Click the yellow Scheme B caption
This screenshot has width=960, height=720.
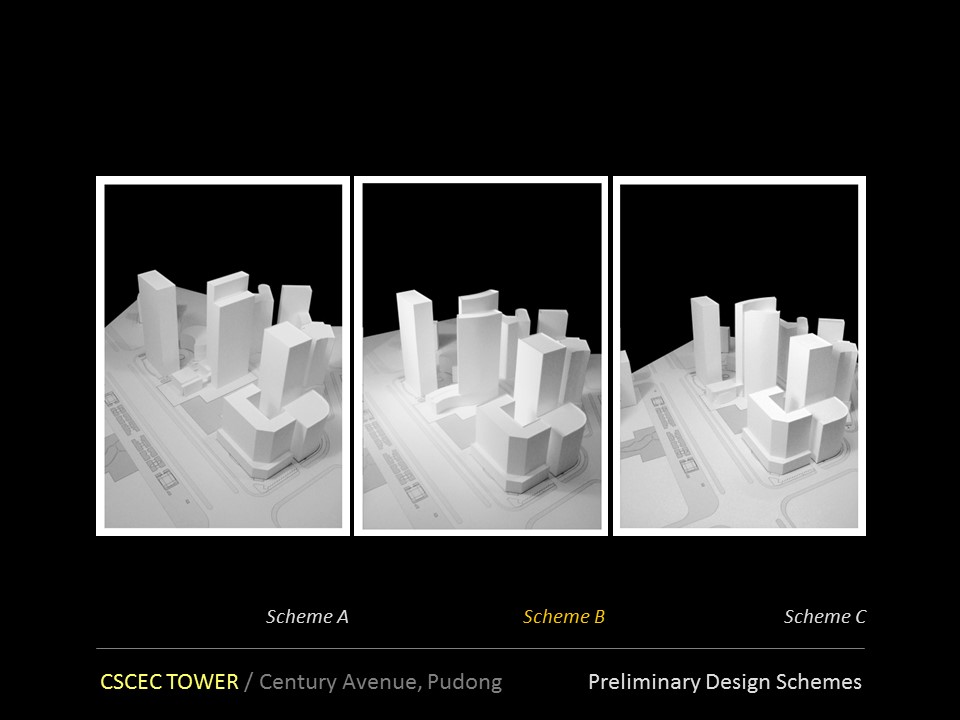click(564, 616)
